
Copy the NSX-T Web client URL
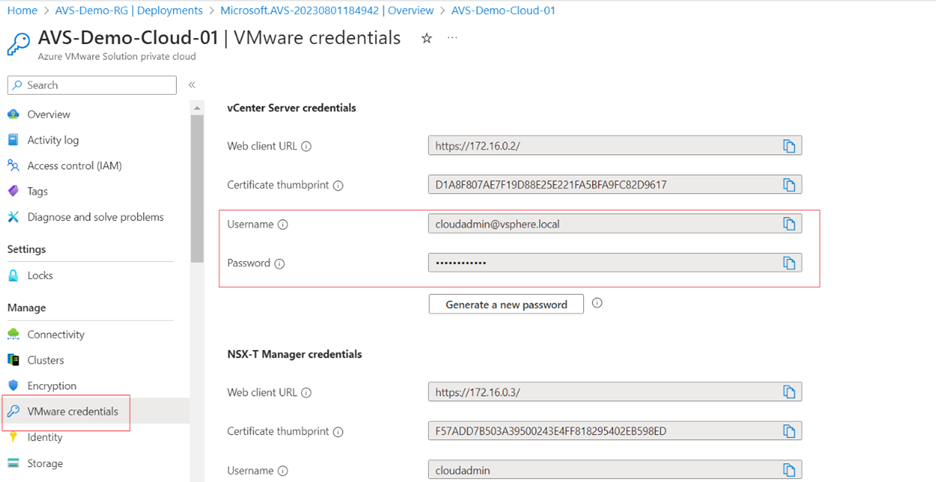coord(789,392)
